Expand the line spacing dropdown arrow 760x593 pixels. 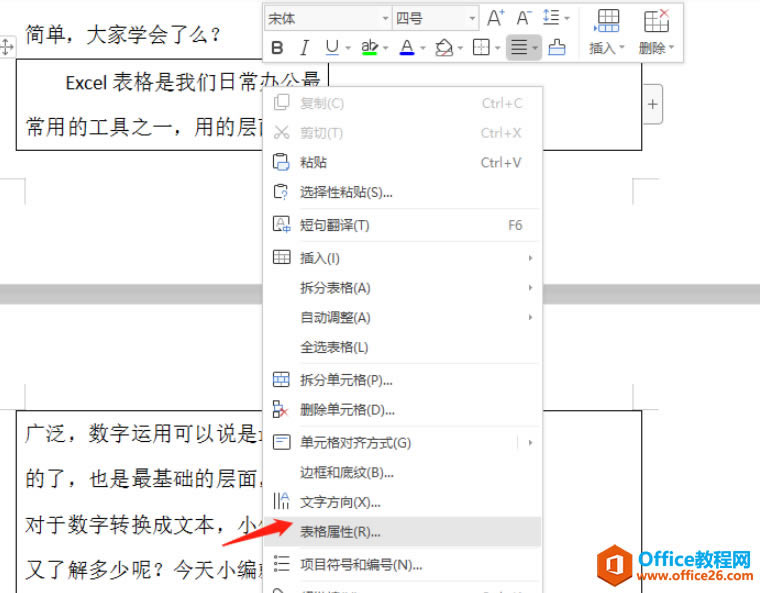pos(567,18)
